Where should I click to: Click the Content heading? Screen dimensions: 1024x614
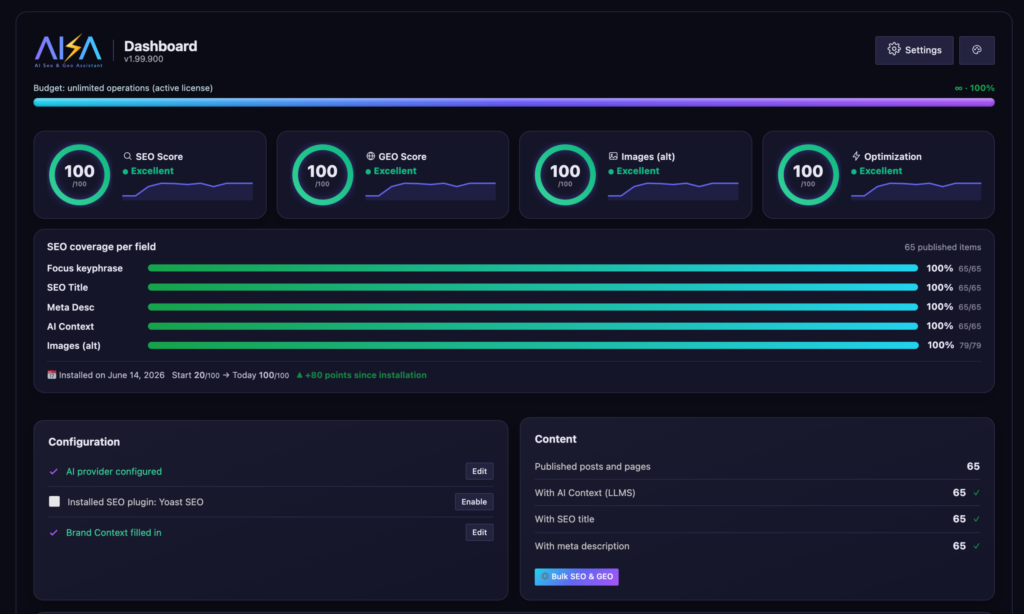tap(556, 439)
